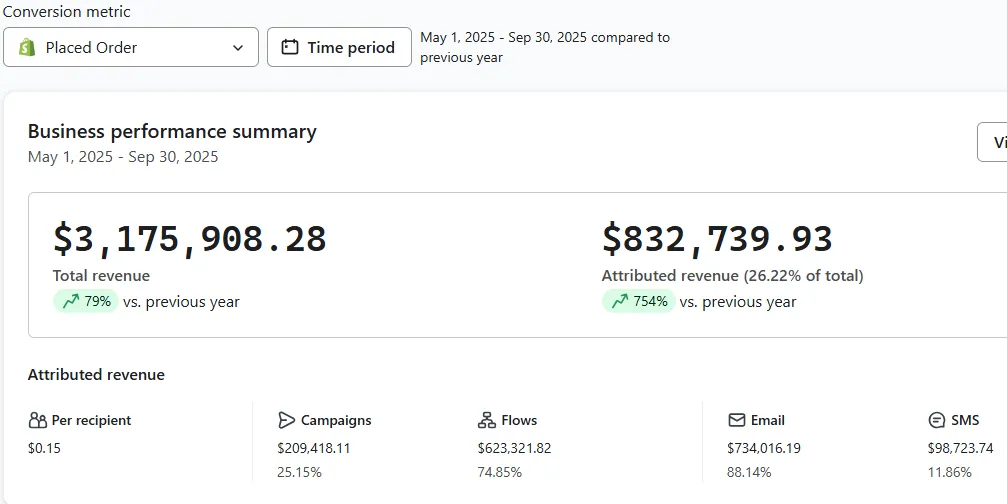Click the Campaigns paper plane icon

287,420
